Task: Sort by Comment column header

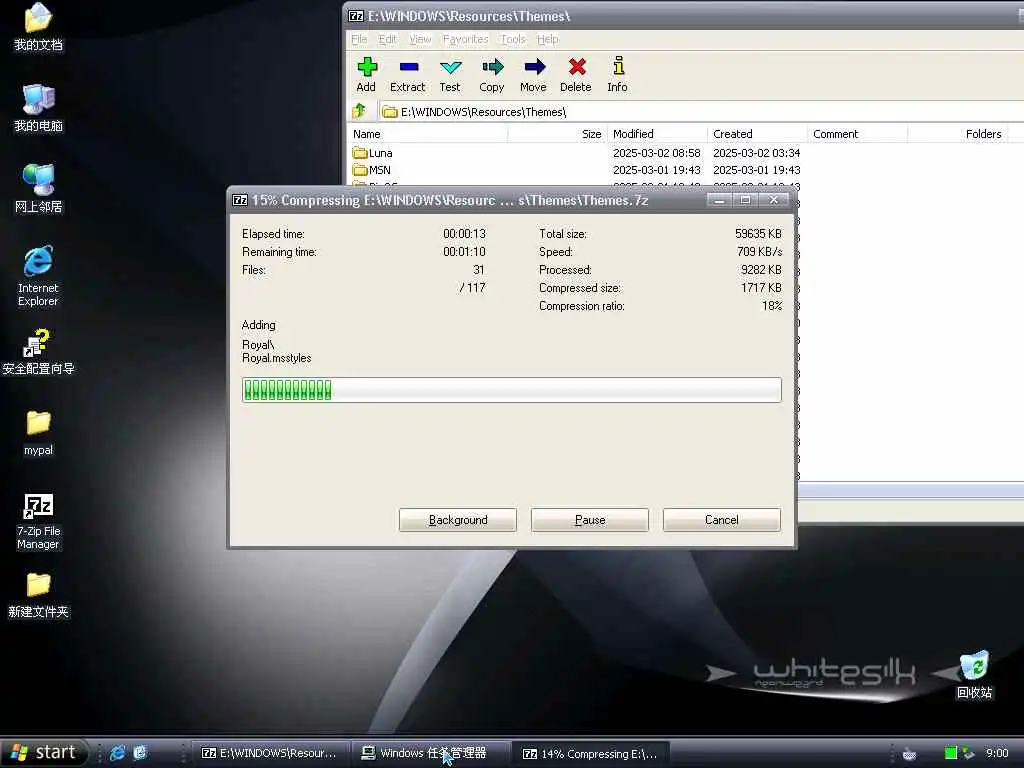Action: pos(857,134)
